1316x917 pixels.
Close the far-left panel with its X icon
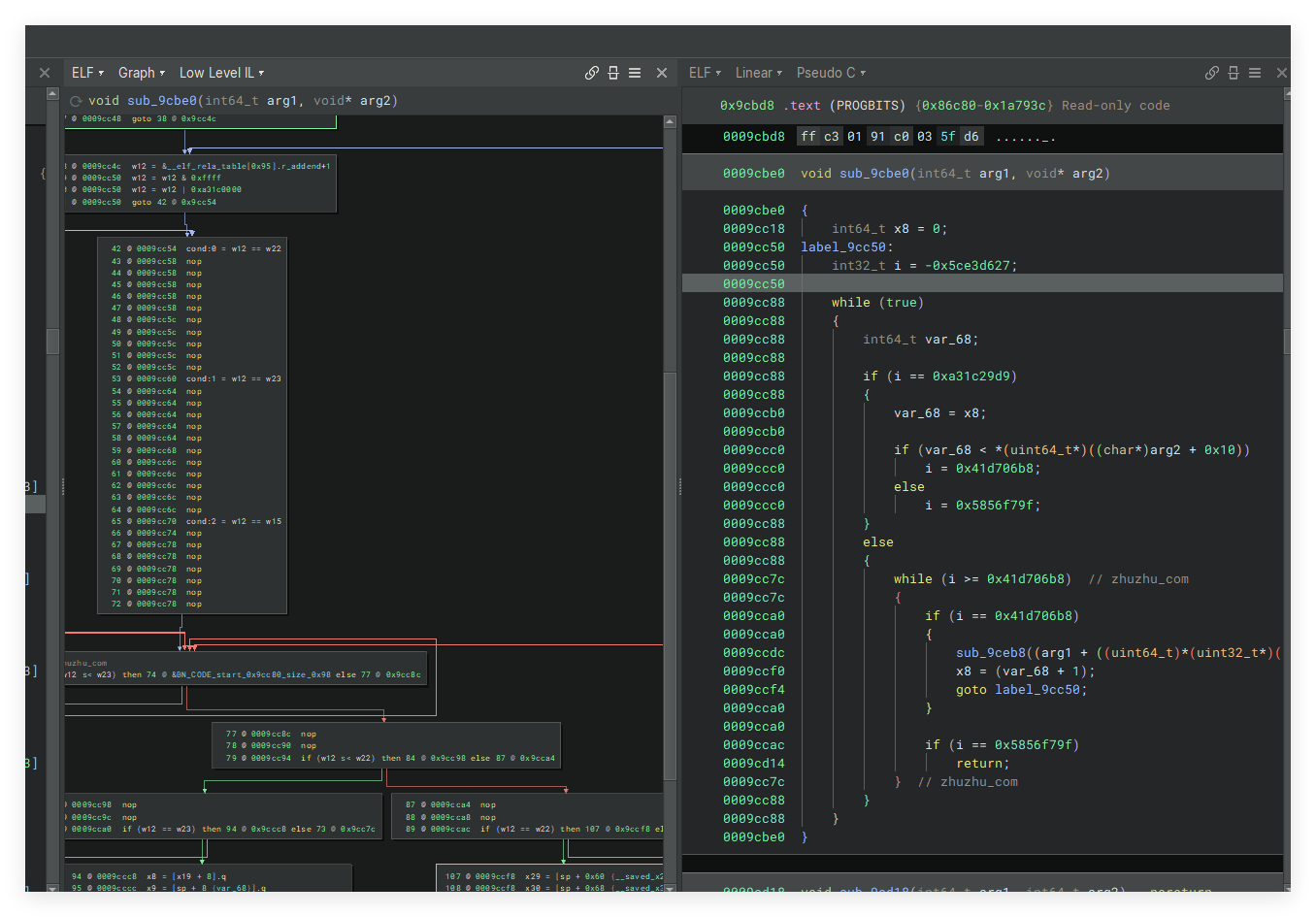coord(45,73)
